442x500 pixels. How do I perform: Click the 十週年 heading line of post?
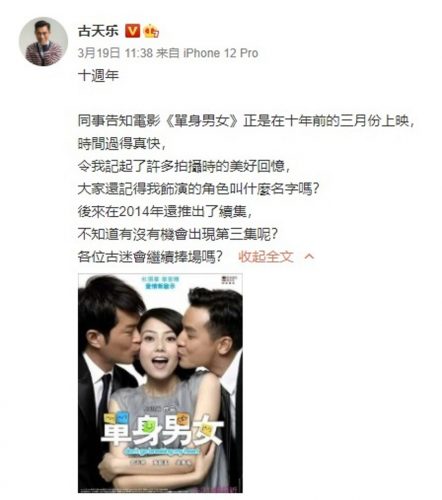(x=98, y=75)
